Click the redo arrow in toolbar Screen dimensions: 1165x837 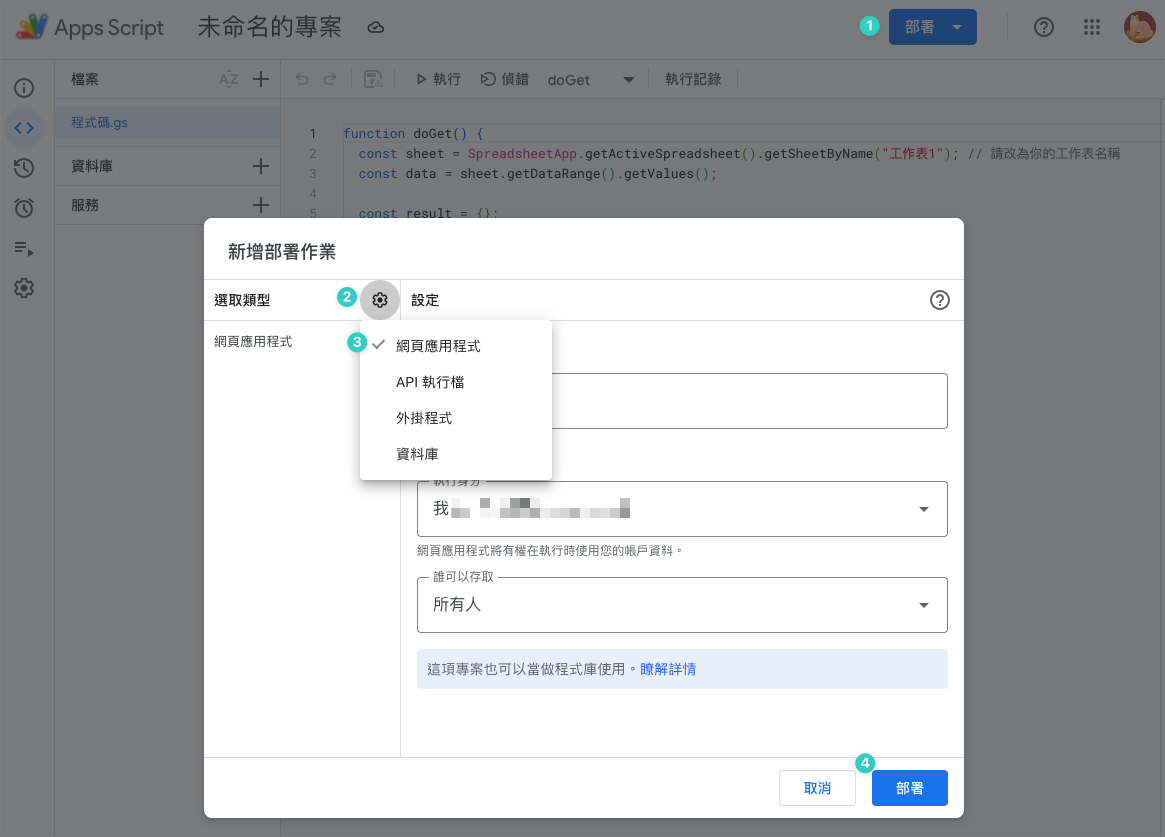pos(330,79)
